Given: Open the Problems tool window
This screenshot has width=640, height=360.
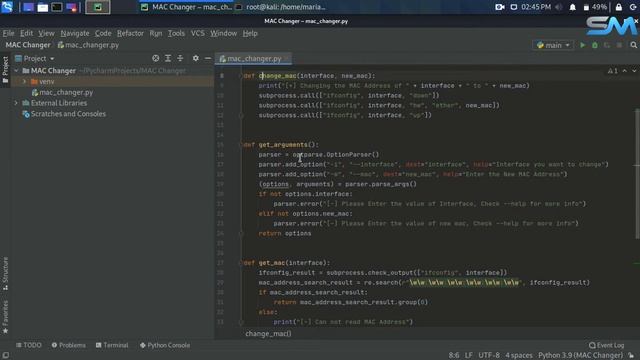Looking at the screenshot, I should (69, 345).
